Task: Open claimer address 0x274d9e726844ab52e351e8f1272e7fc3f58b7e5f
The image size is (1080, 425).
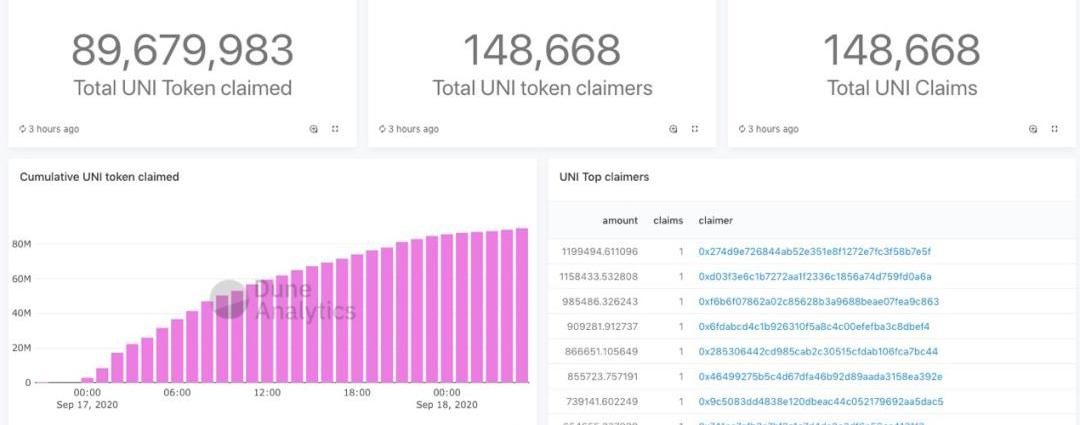Action: (814, 251)
